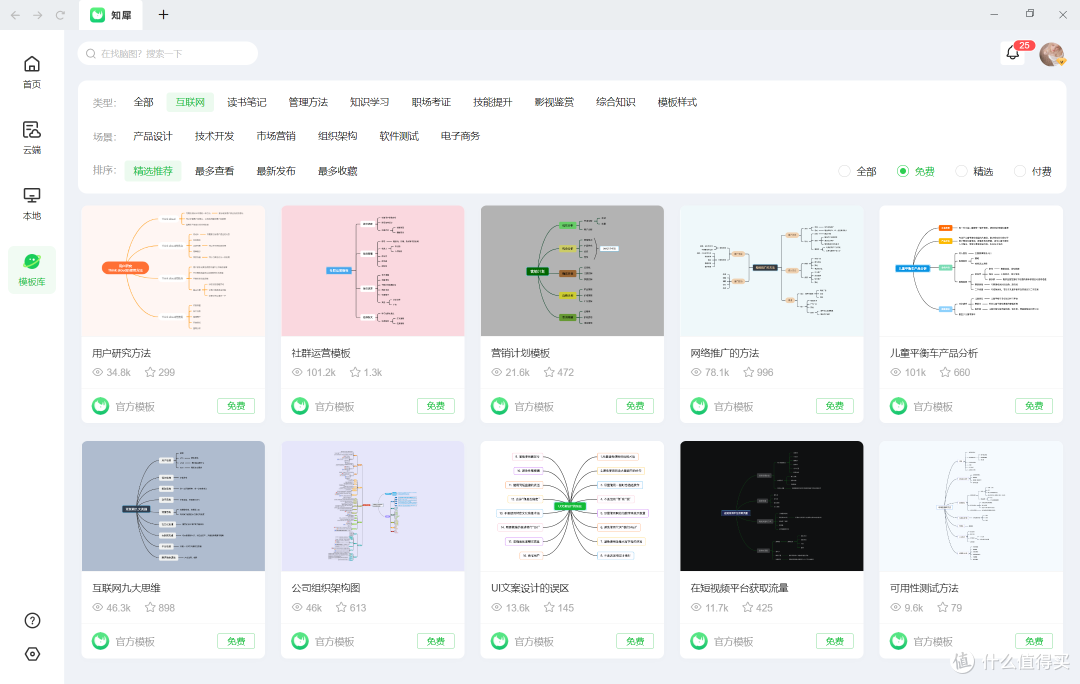Open the user avatar profile picture
This screenshot has height=684, width=1080.
click(1052, 54)
